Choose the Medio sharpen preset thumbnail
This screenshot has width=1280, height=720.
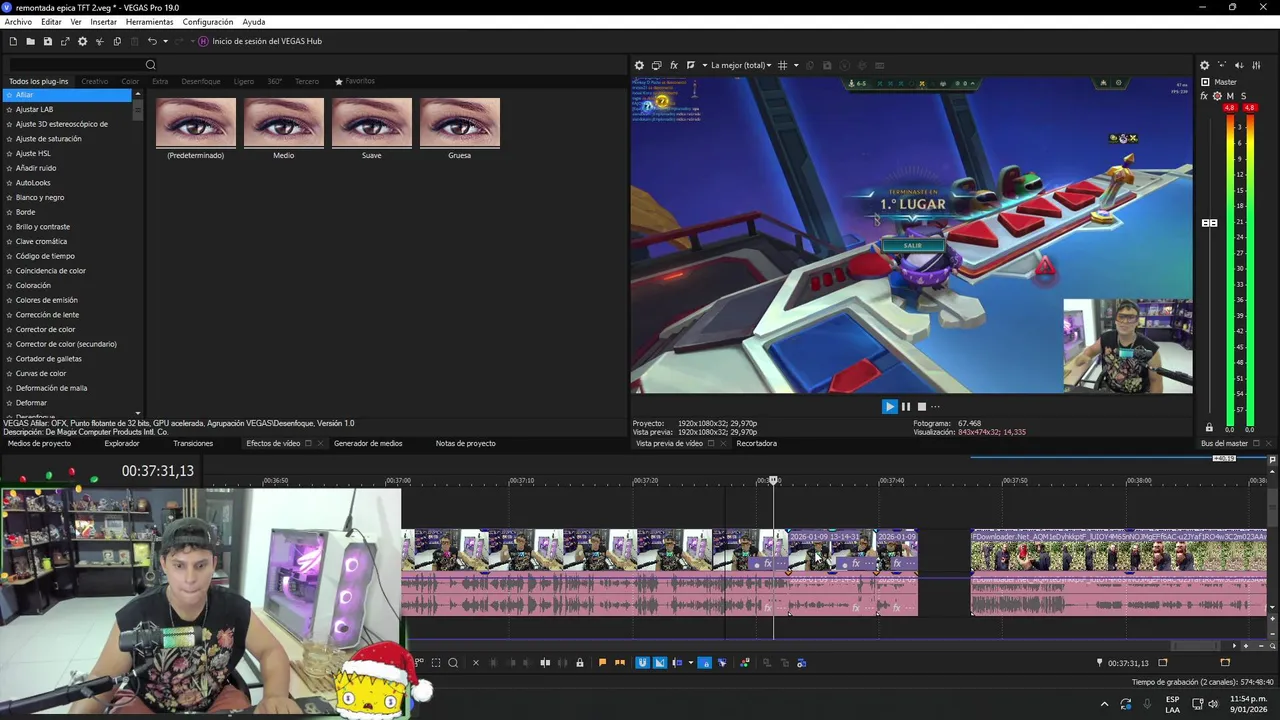(284, 123)
